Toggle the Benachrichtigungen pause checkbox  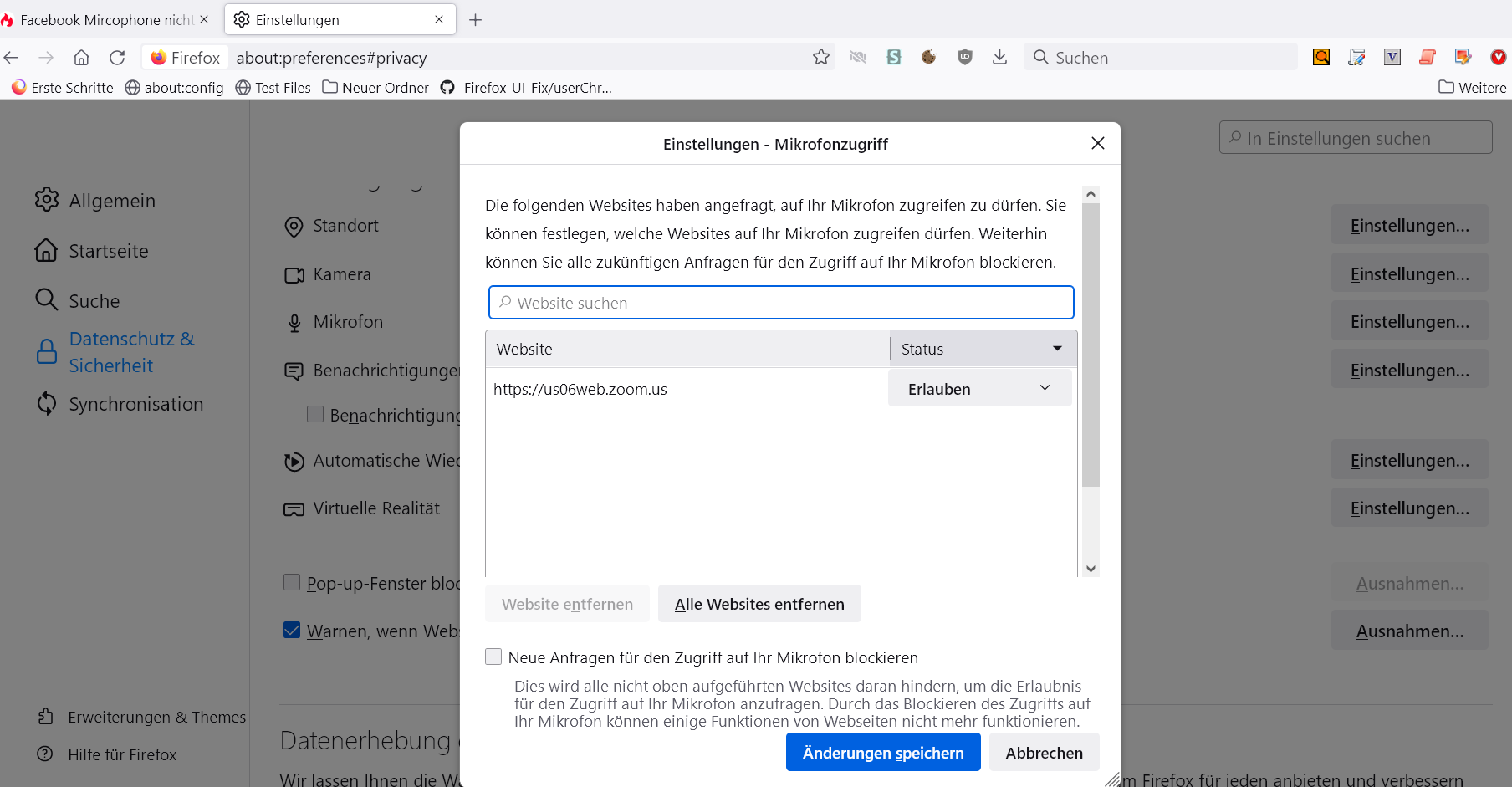[x=315, y=414]
